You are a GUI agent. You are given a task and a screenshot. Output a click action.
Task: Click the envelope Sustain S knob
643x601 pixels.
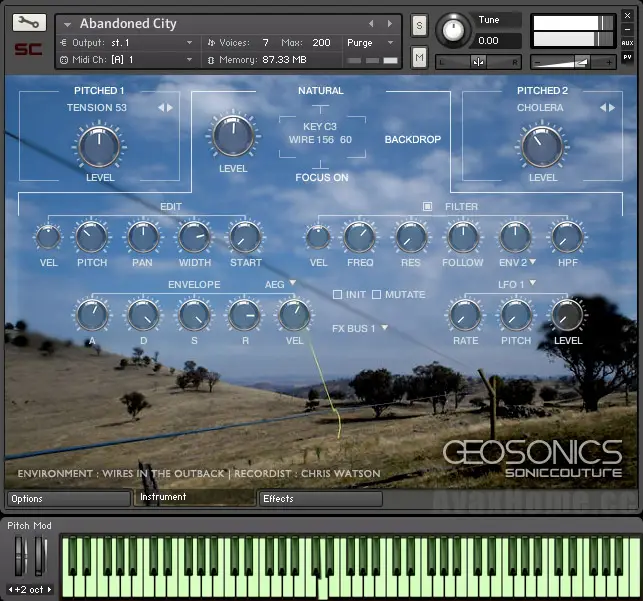[x=194, y=315]
